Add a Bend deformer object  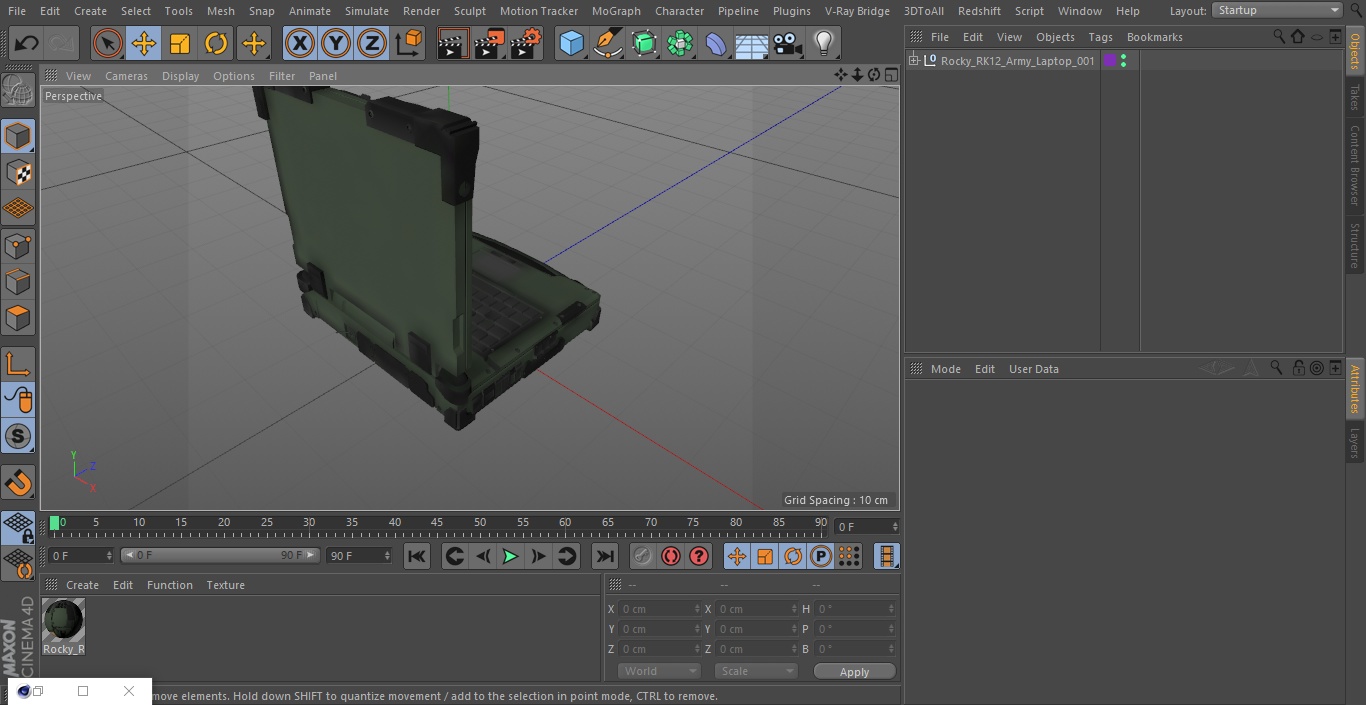(x=716, y=44)
